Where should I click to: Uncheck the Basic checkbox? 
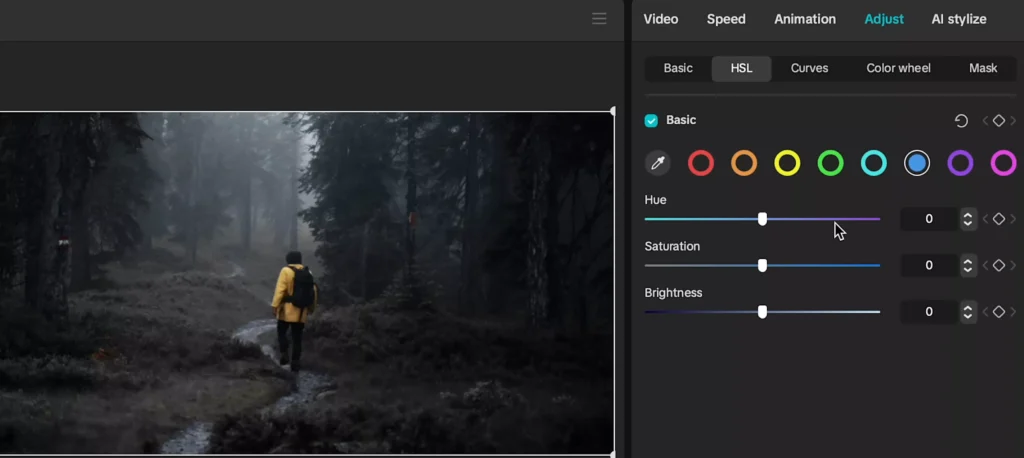652,121
